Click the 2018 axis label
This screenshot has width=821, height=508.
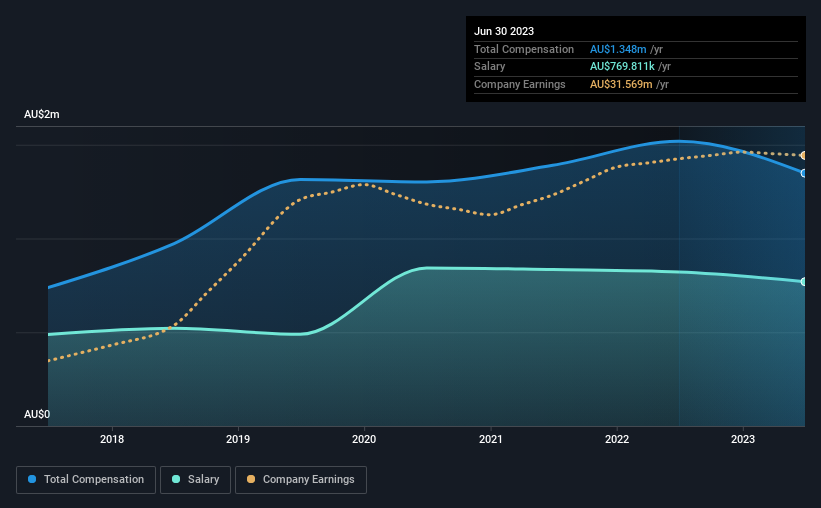(x=112, y=439)
